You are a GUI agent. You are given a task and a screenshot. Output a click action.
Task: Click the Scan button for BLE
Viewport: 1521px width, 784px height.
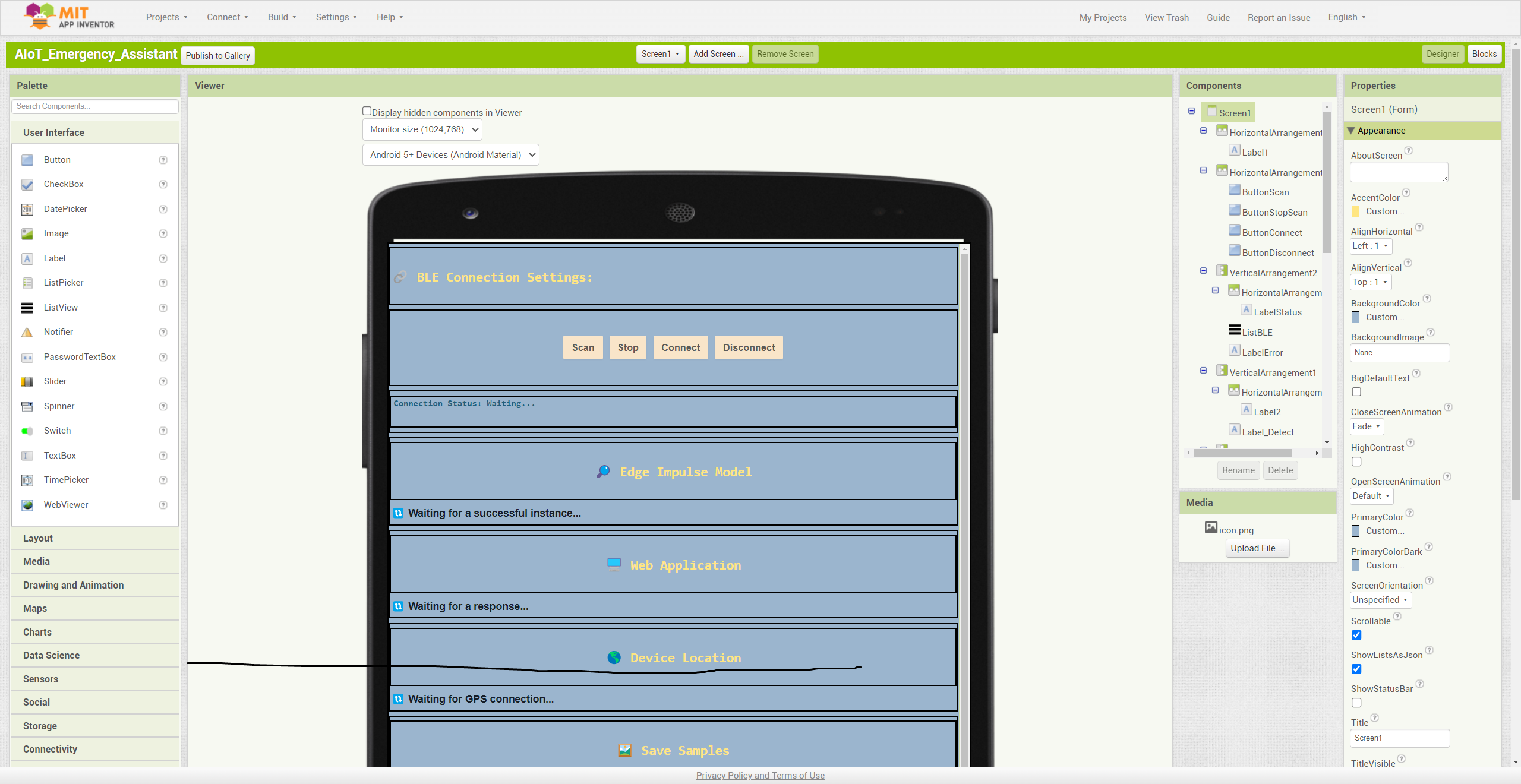click(582, 347)
